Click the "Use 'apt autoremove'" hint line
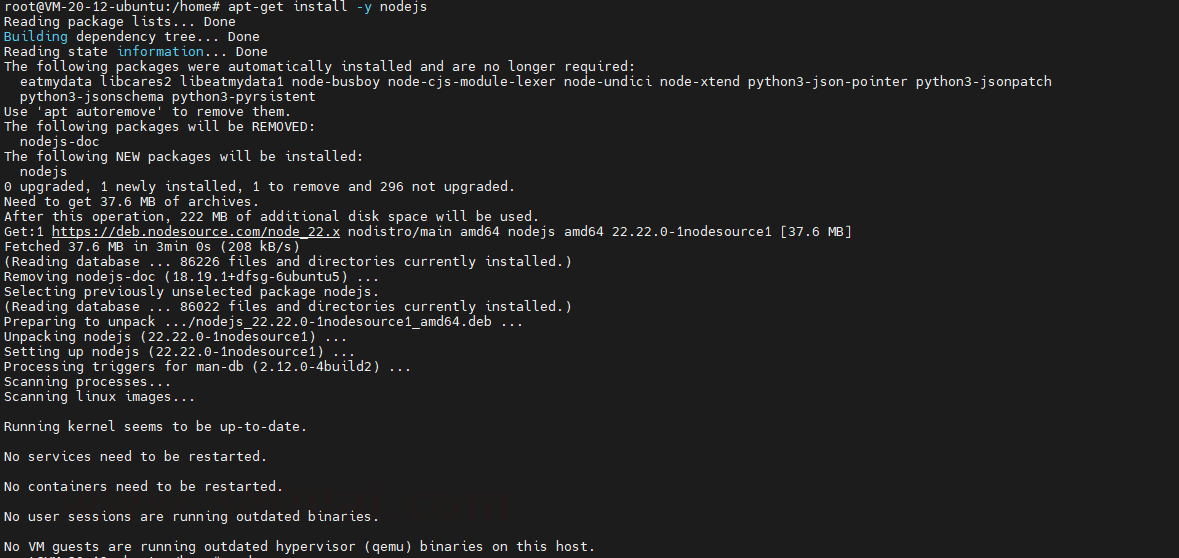The image size is (1179, 558). click(x=147, y=112)
